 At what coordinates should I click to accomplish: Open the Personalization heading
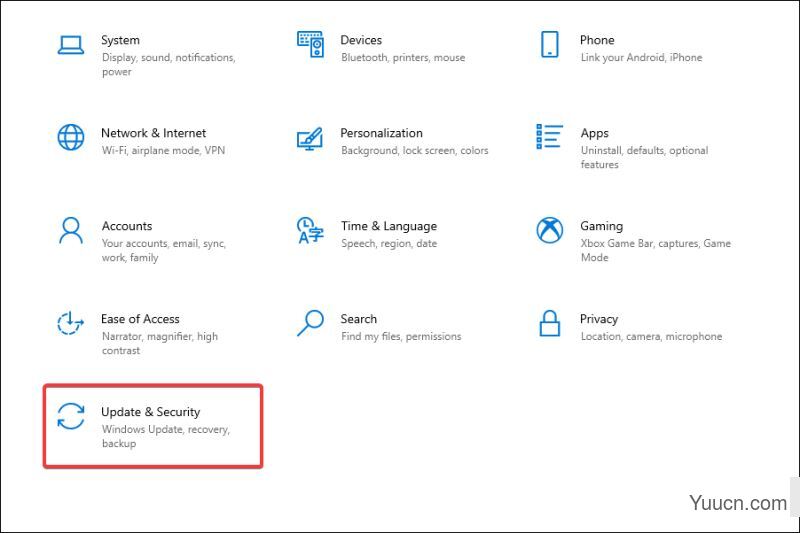tap(381, 133)
